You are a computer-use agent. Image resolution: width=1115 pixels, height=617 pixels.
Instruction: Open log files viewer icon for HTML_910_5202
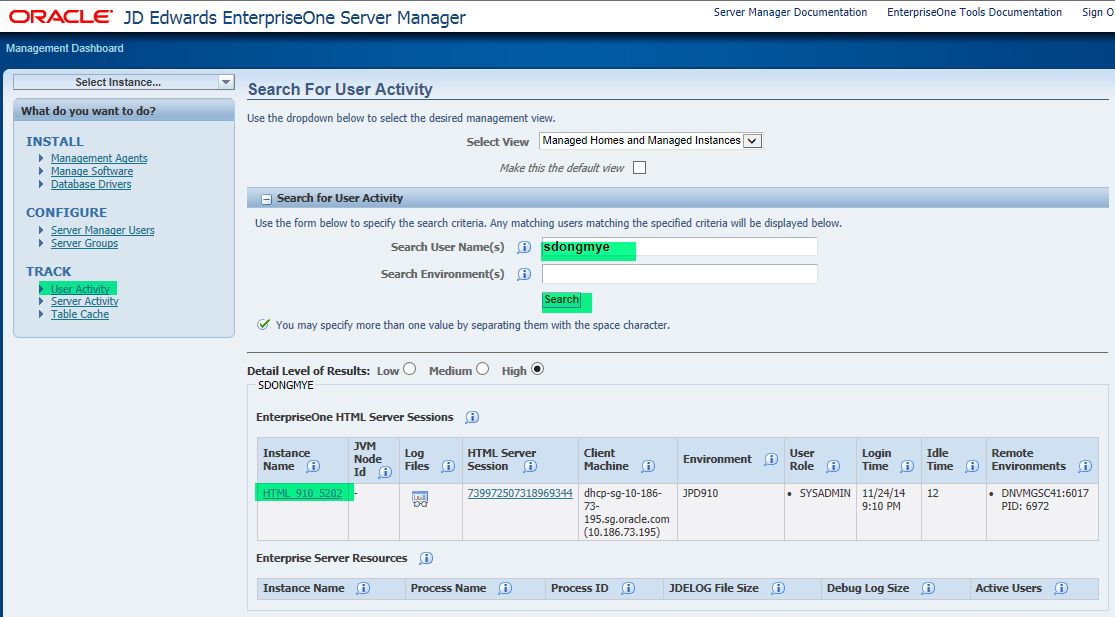[x=420, y=500]
